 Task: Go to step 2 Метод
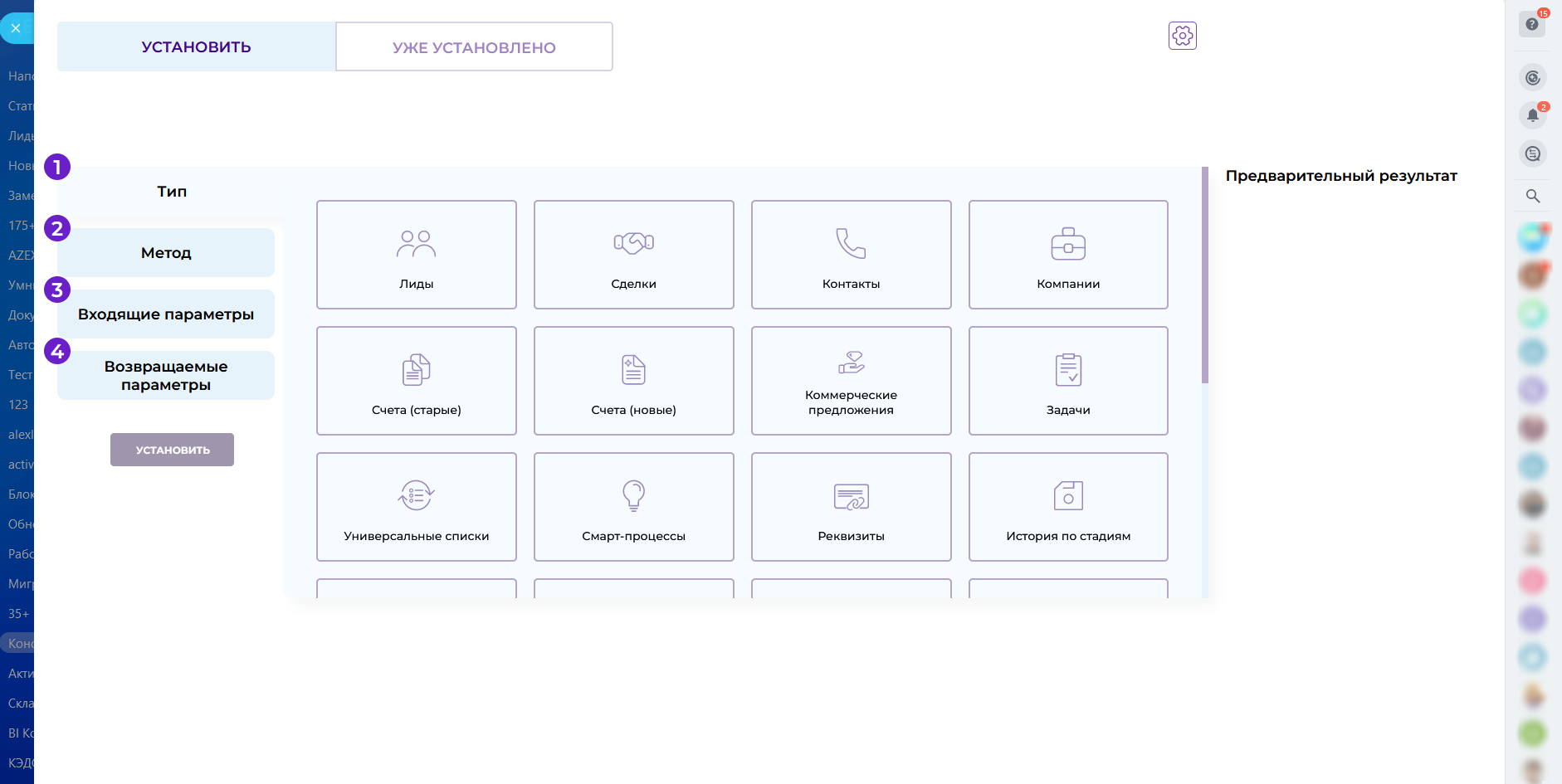tap(166, 253)
